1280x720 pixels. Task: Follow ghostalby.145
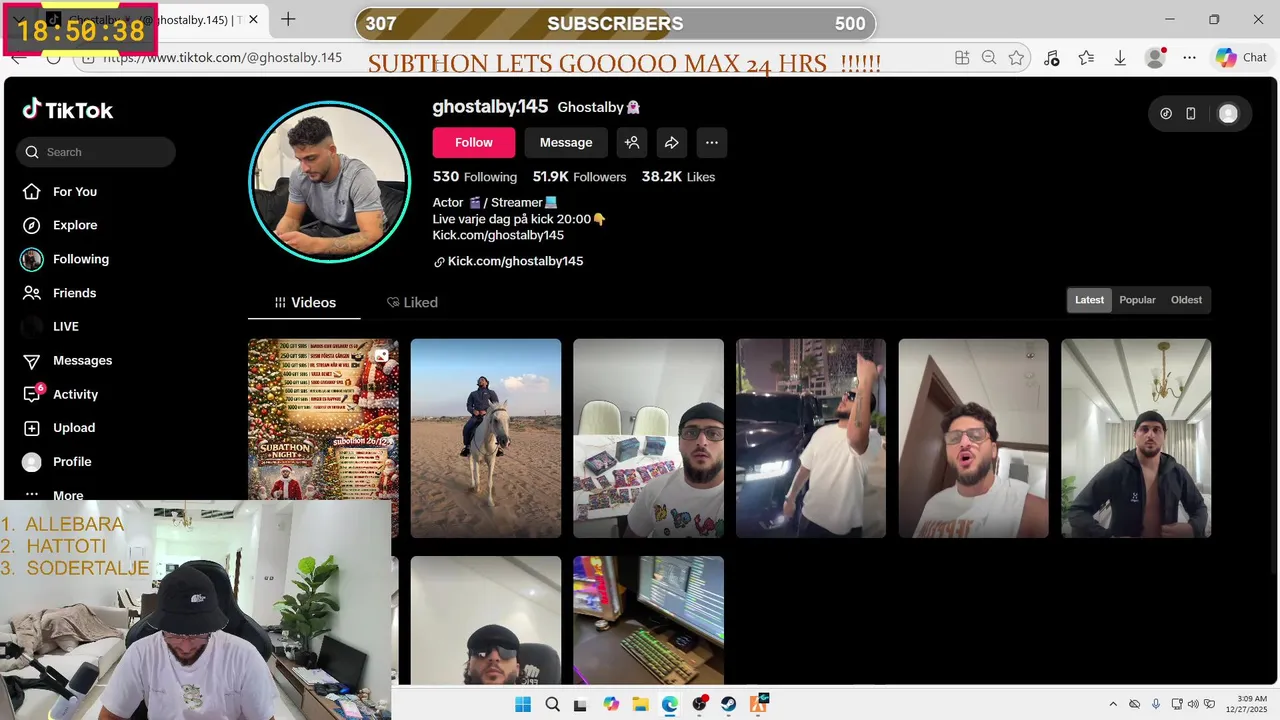click(474, 143)
